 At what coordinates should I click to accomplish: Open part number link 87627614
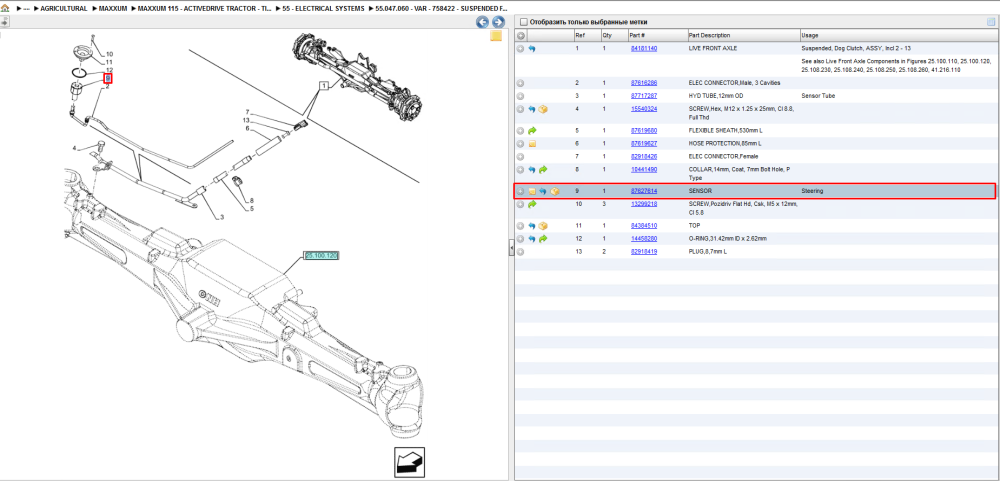pos(644,191)
